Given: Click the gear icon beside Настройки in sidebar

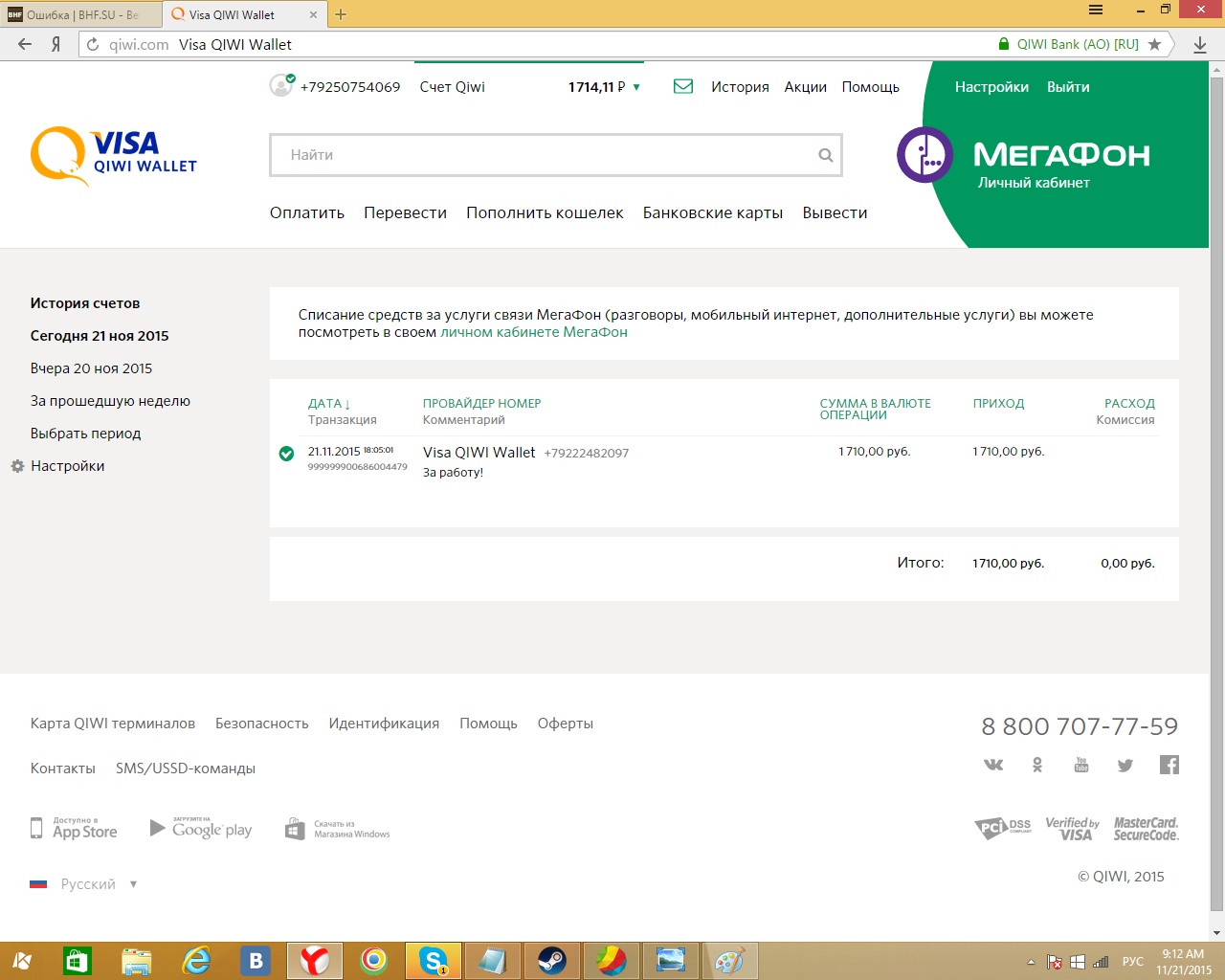Looking at the screenshot, I should tap(17, 466).
